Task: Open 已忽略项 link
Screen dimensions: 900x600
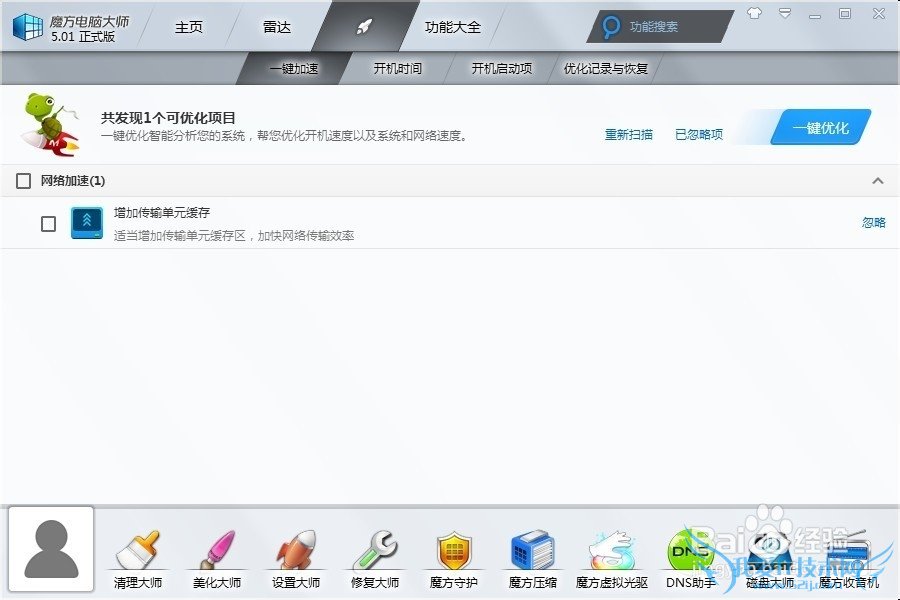Action: 699,134
